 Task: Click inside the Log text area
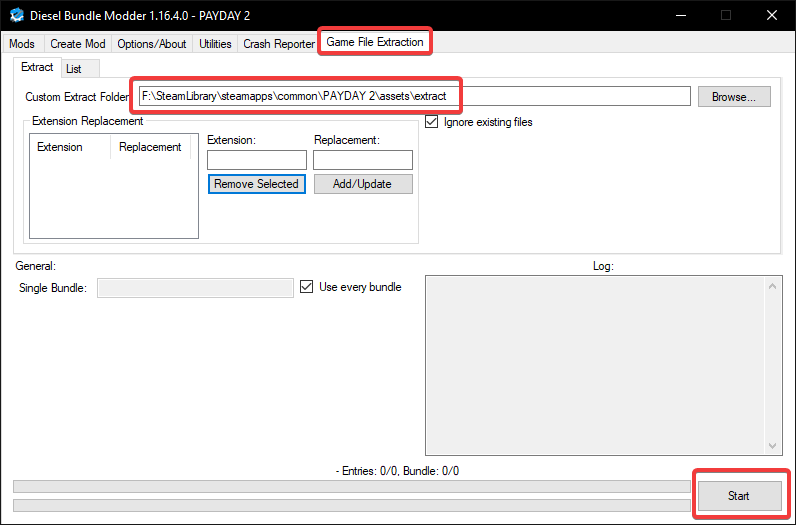click(595, 365)
